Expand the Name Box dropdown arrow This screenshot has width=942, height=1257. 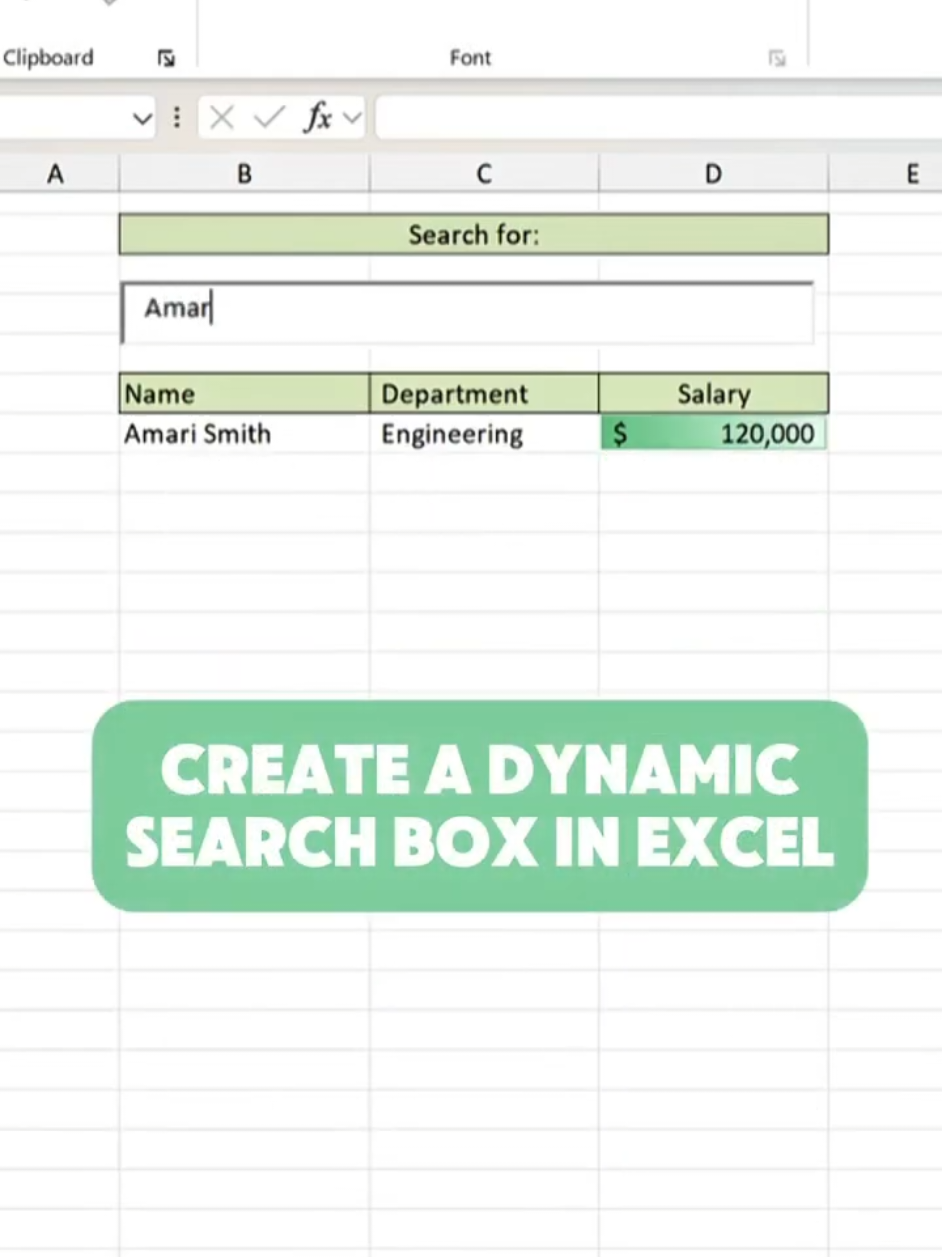pos(142,119)
